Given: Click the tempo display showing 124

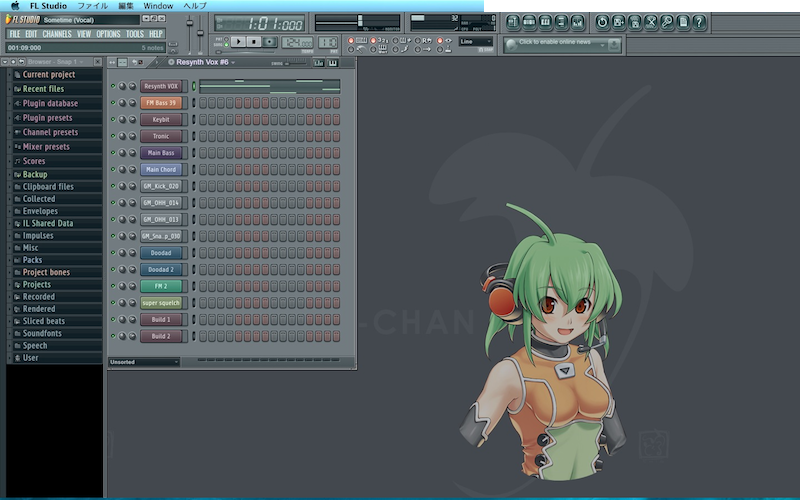Looking at the screenshot, I should tap(297, 42).
